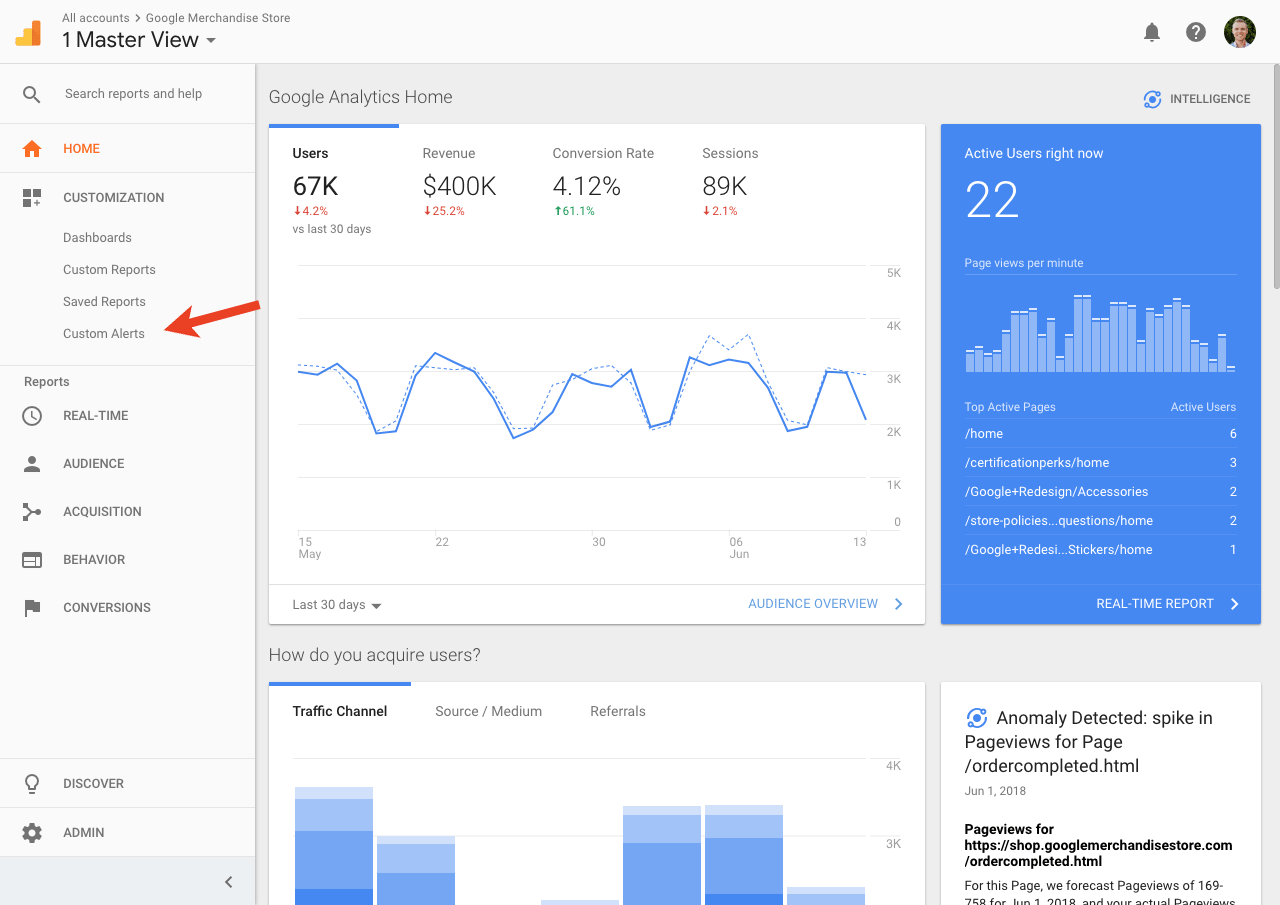
Task: Click the vertical page scrollbar
Action: 1275,175
